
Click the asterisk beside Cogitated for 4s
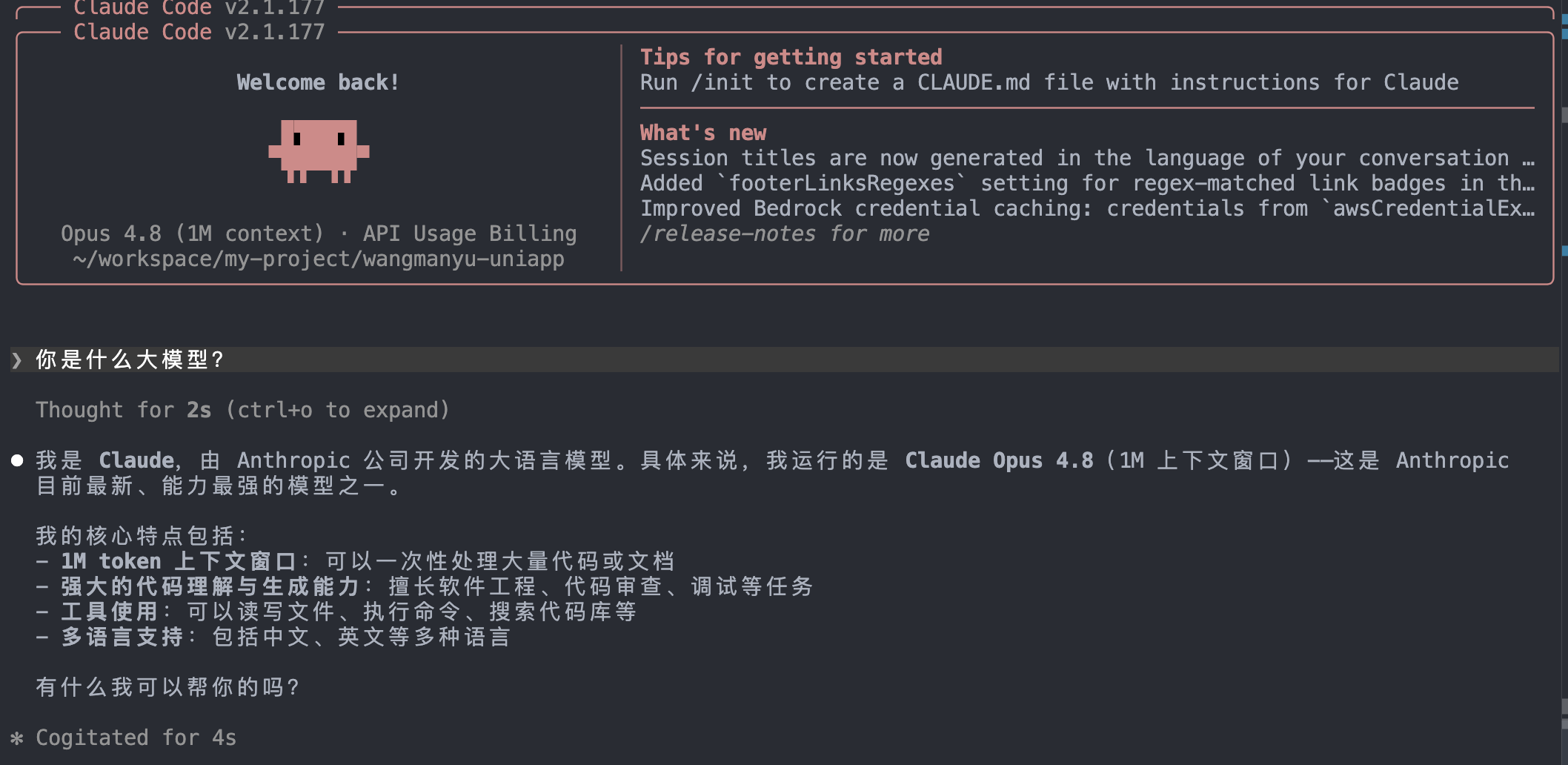coord(17,738)
